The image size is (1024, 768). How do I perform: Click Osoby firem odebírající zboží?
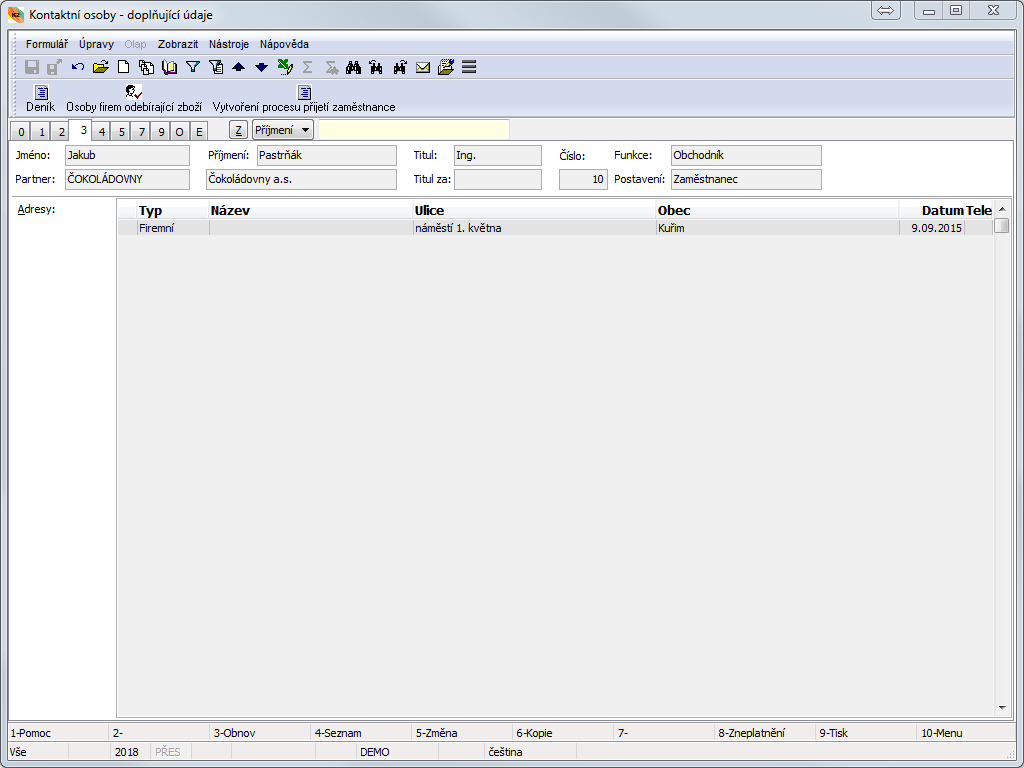coord(133,99)
